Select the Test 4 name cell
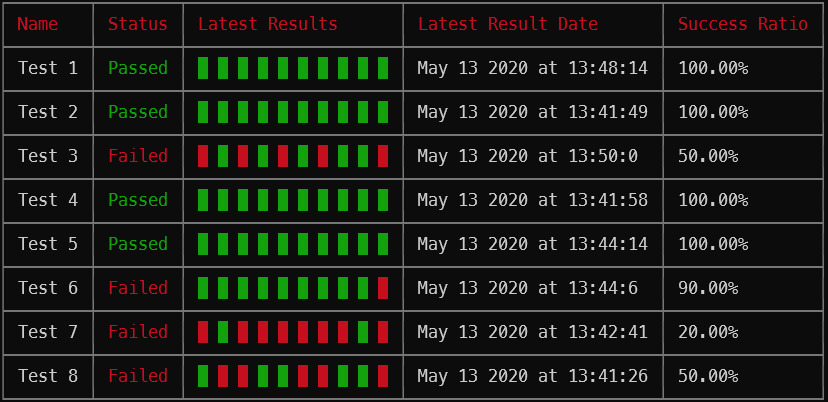The height and width of the screenshot is (402, 828). pos(48,200)
